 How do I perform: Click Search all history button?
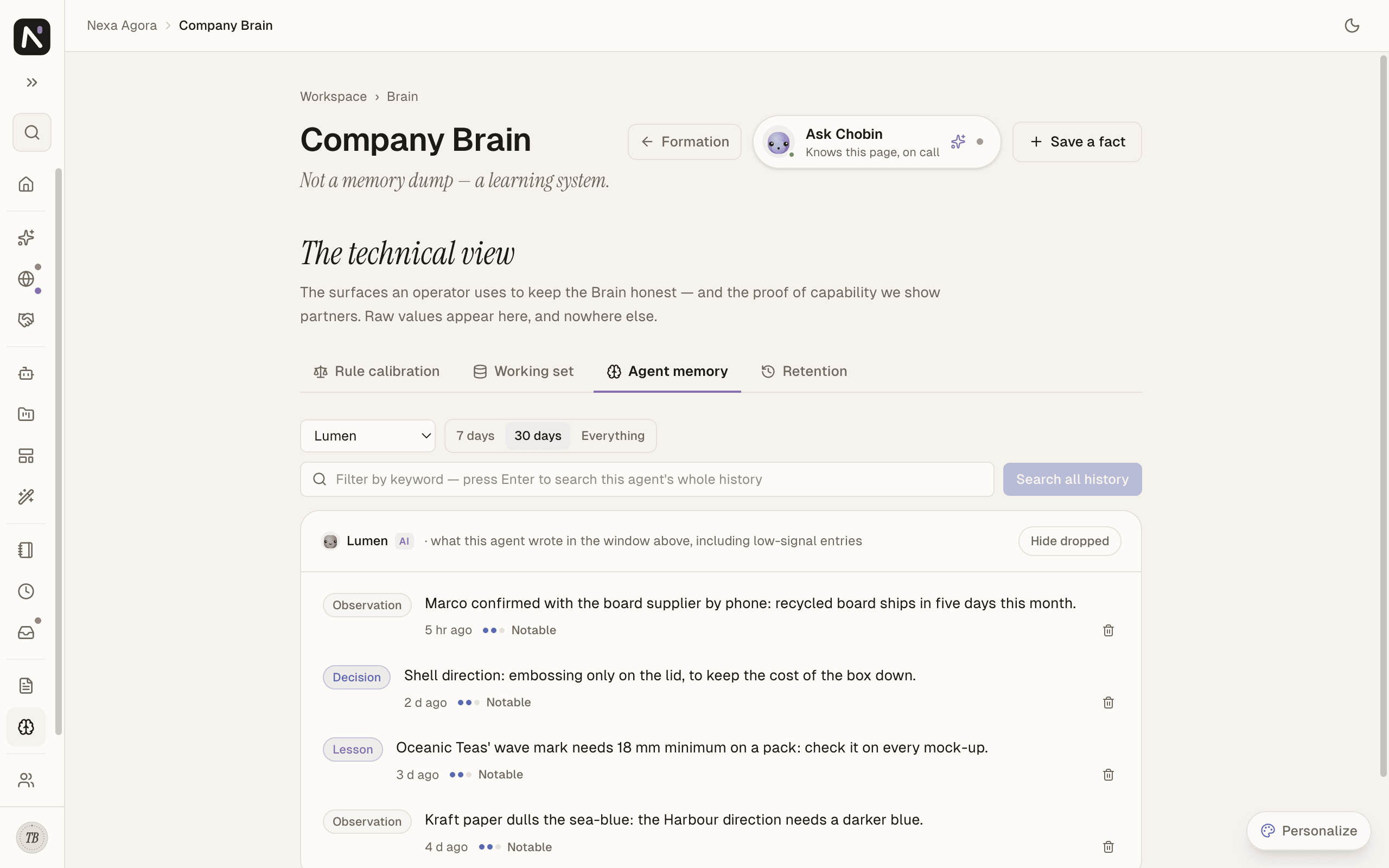point(1072,480)
